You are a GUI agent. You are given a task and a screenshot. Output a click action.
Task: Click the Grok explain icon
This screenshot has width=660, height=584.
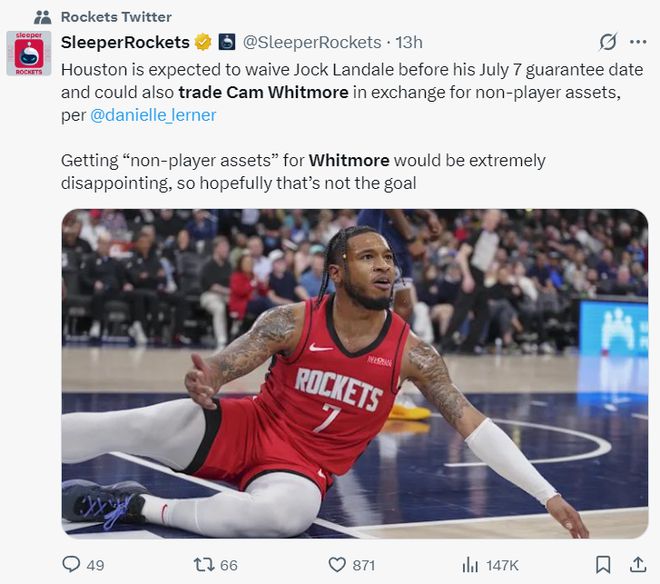pos(608,42)
